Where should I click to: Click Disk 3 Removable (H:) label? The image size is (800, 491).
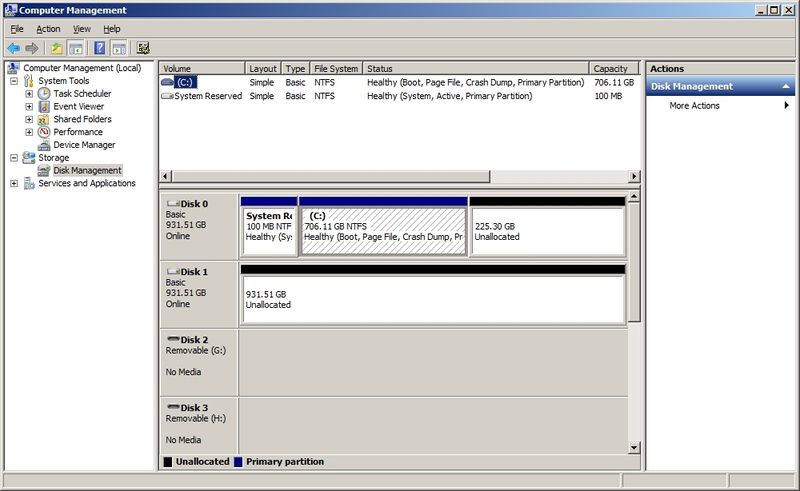199,426
